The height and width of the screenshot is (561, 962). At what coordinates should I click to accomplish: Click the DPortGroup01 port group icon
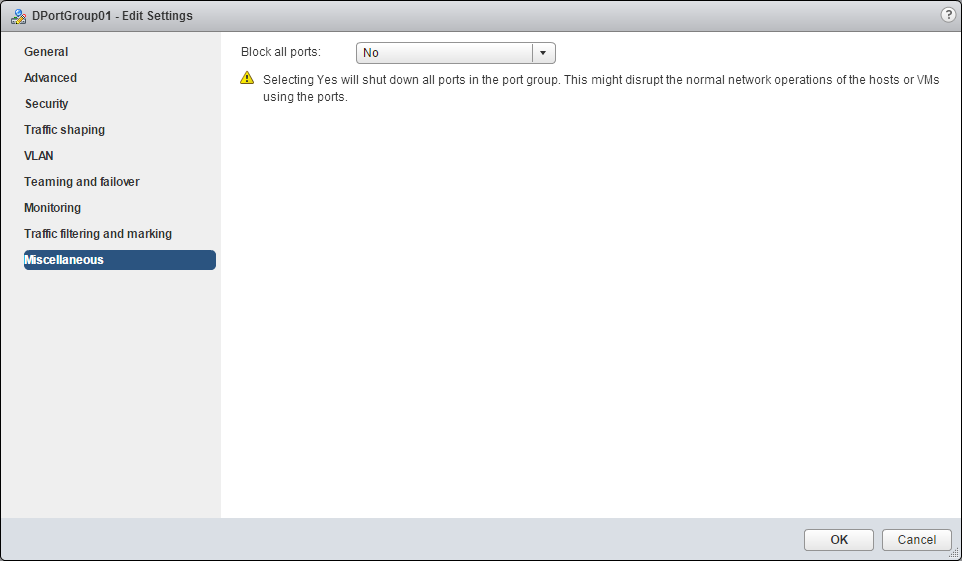(x=18, y=16)
